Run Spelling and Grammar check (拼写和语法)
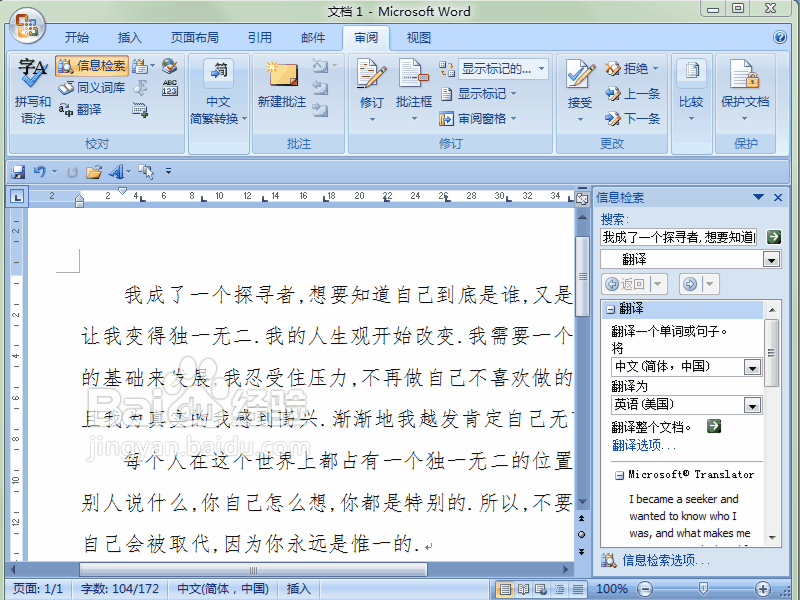The image size is (800, 600). pyautogui.click(x=33, y=91)
